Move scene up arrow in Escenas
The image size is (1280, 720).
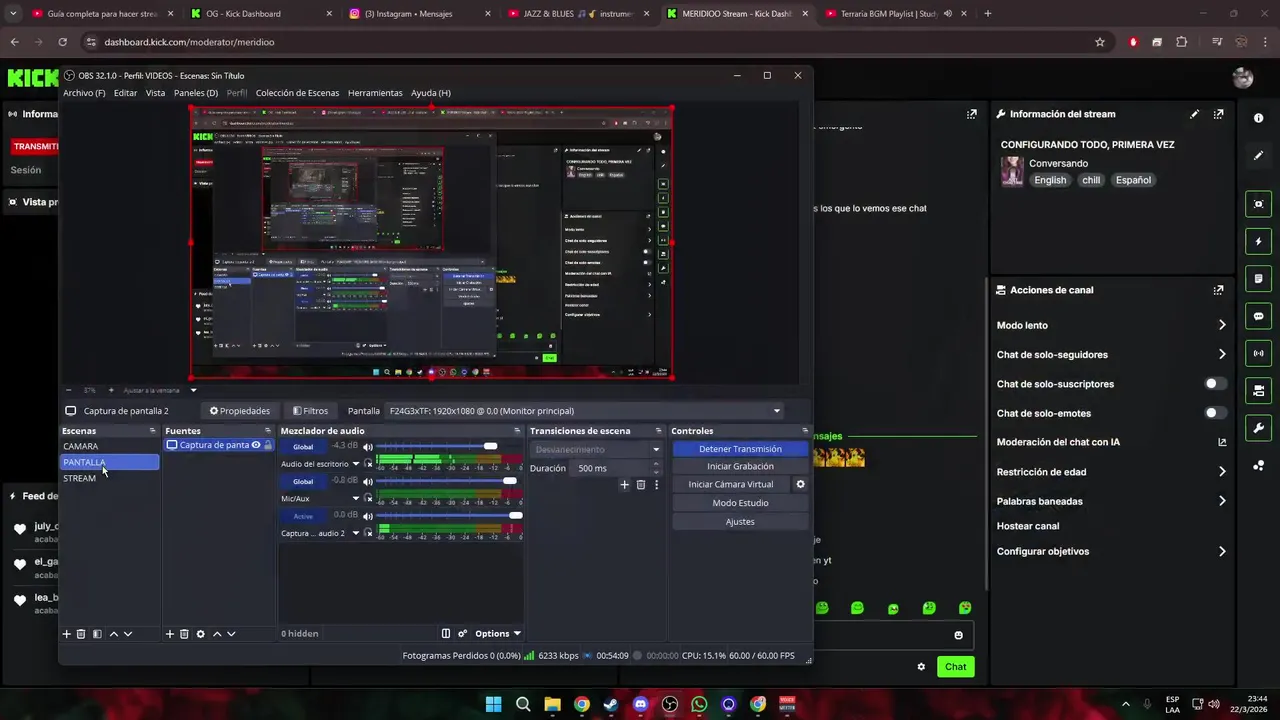(113, 634)
